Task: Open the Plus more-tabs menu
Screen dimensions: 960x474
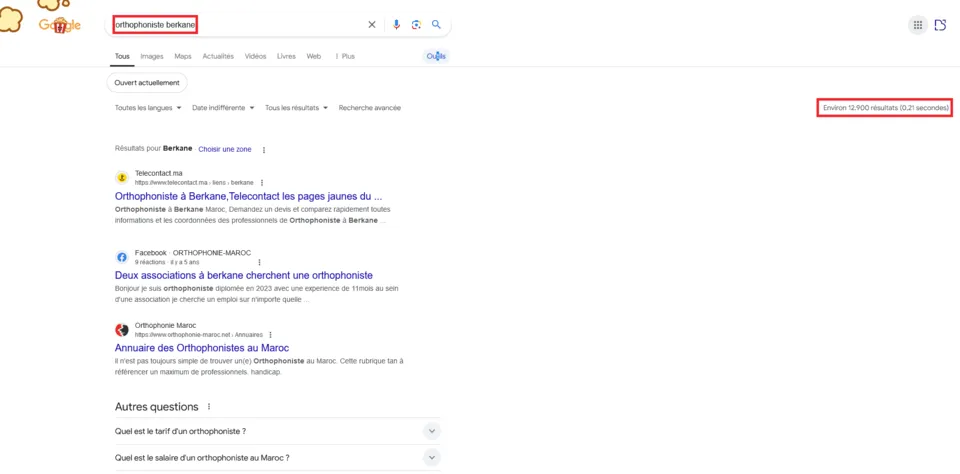Action: 345,56
